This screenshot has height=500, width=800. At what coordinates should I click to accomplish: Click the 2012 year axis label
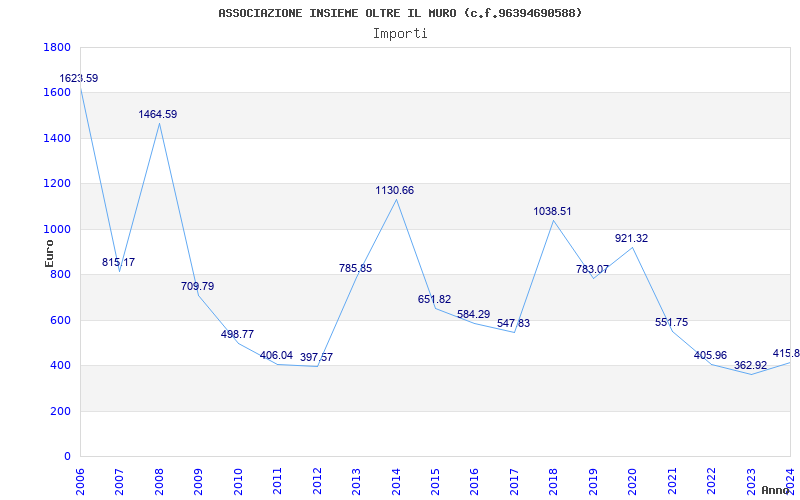317,480
